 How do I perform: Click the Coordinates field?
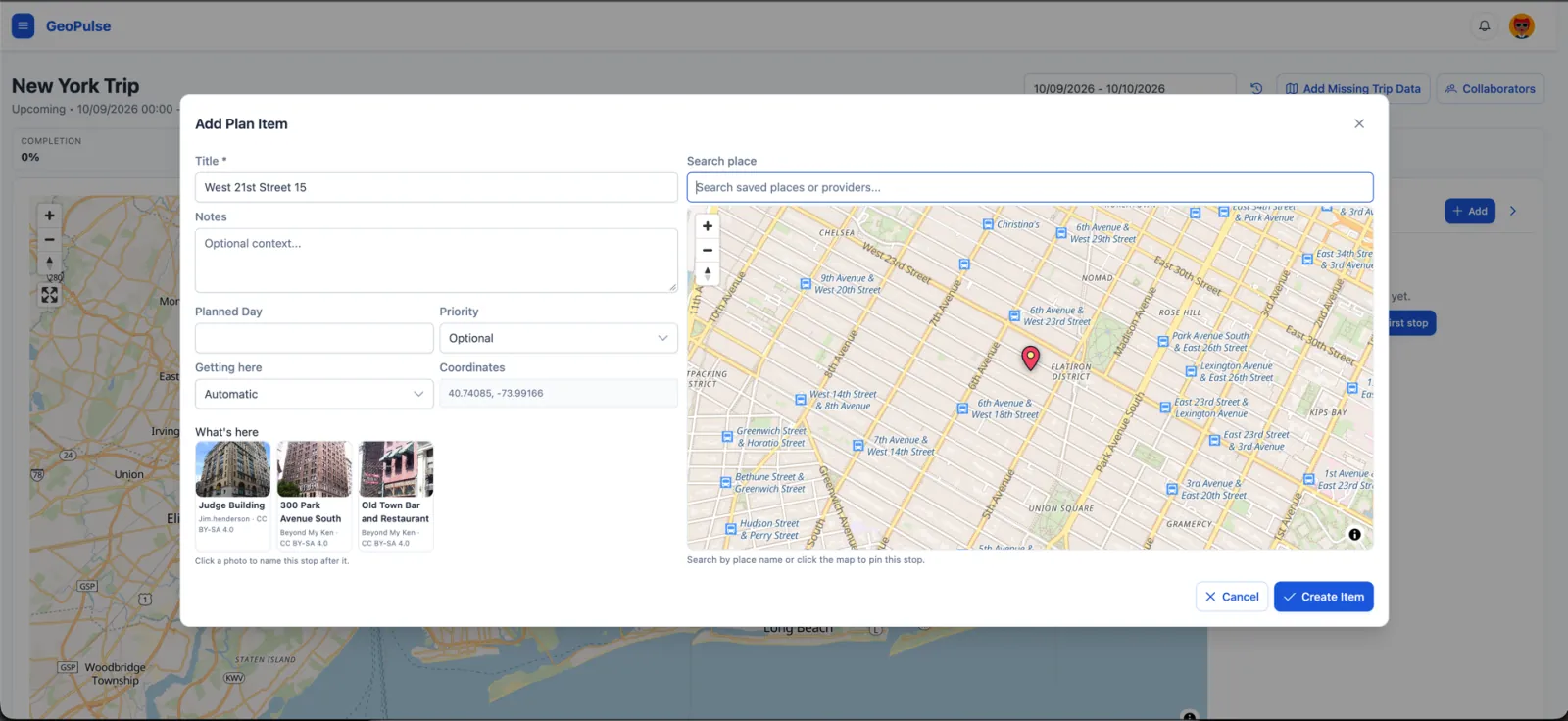(559, 394)
